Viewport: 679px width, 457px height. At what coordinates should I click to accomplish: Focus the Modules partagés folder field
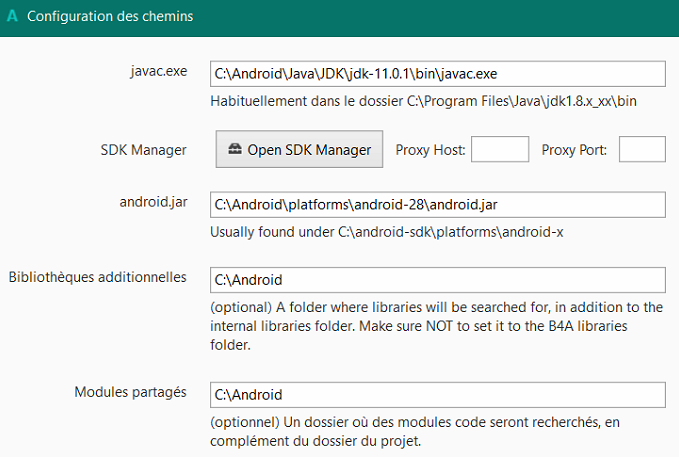(437, 395)
